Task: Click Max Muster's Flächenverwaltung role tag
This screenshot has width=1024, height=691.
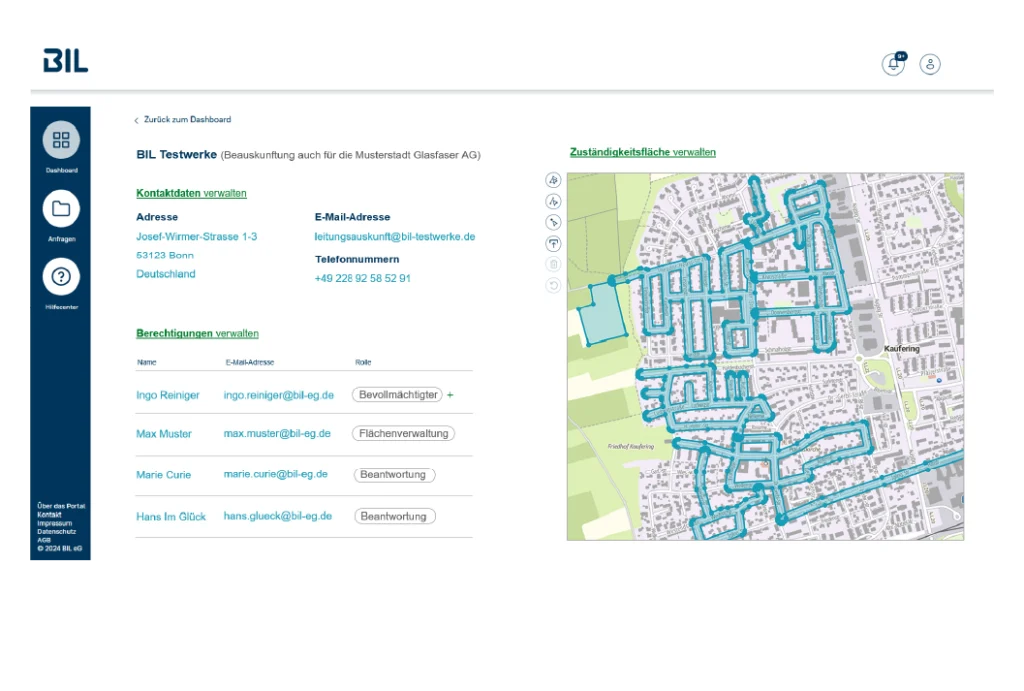Action: pos(403,434)
